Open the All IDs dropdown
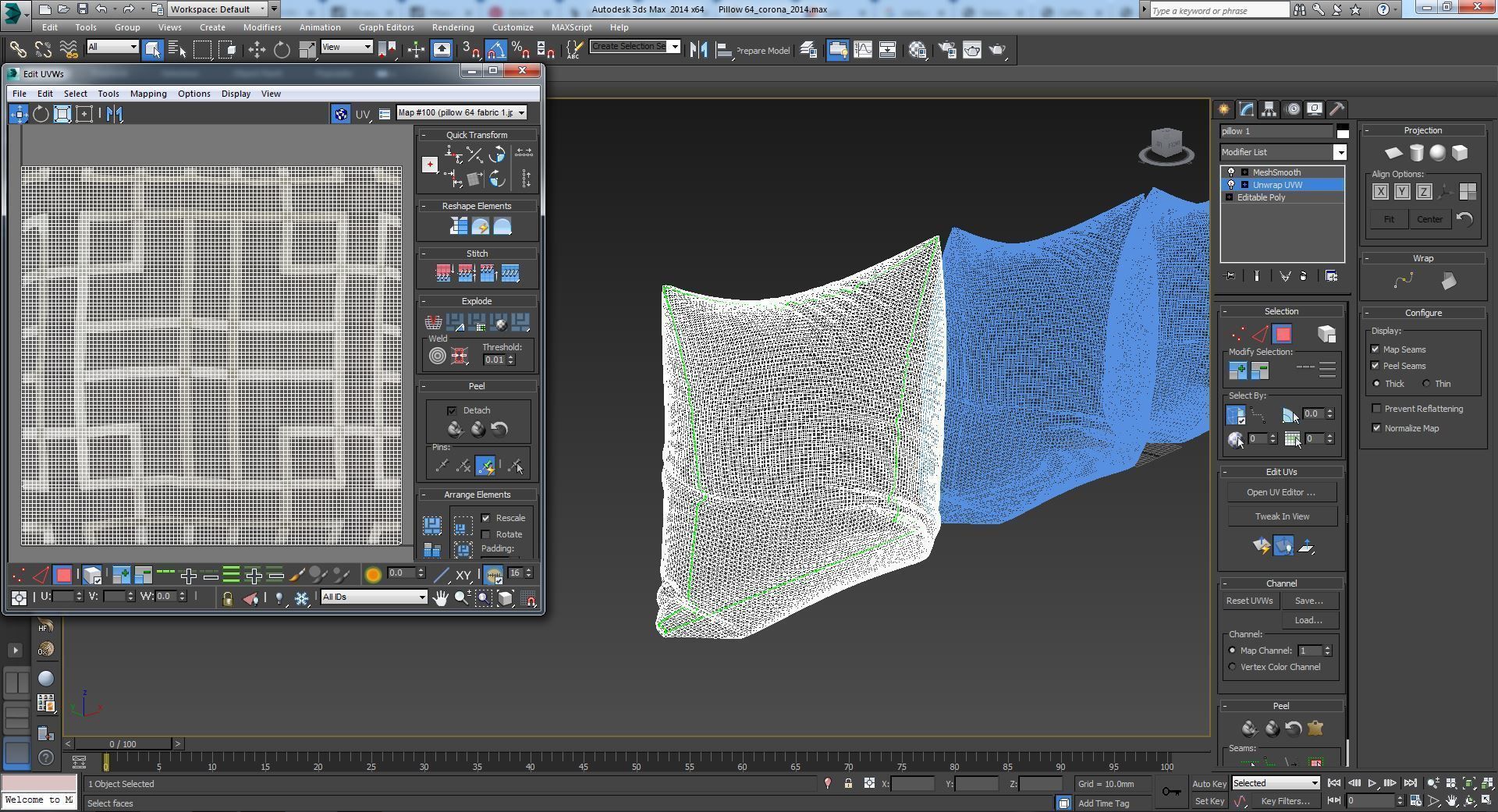 [x=374, y=597]
